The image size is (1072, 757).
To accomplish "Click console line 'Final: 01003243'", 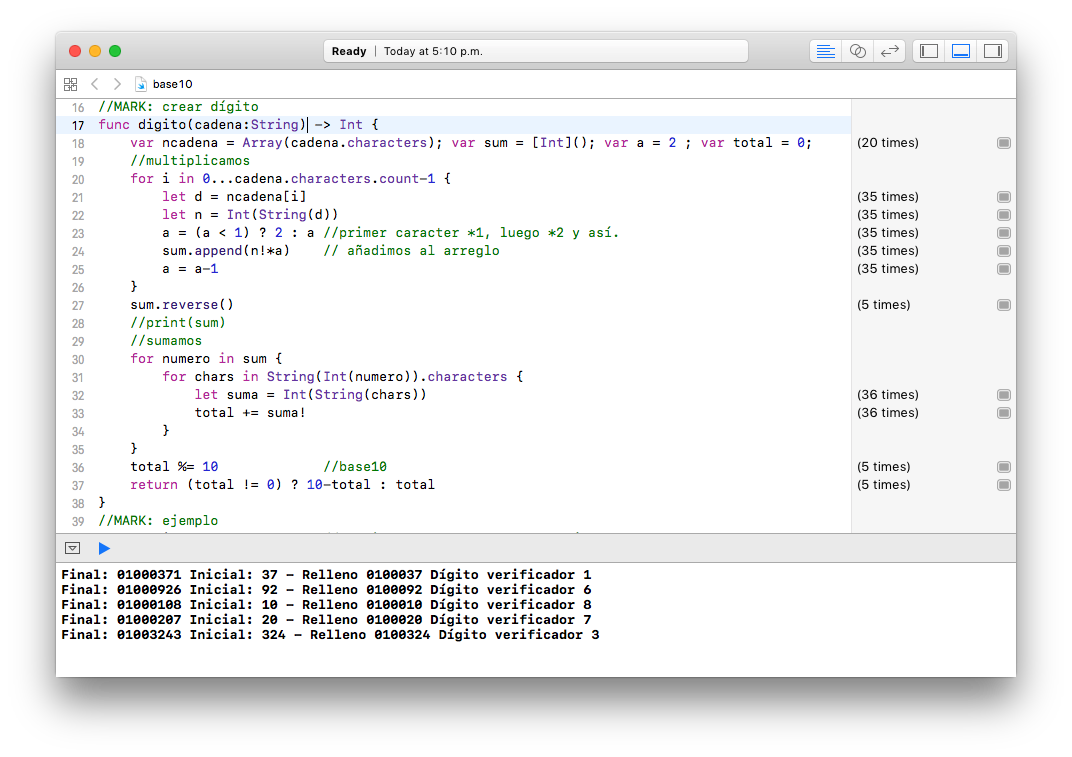I will coord(330,635).
